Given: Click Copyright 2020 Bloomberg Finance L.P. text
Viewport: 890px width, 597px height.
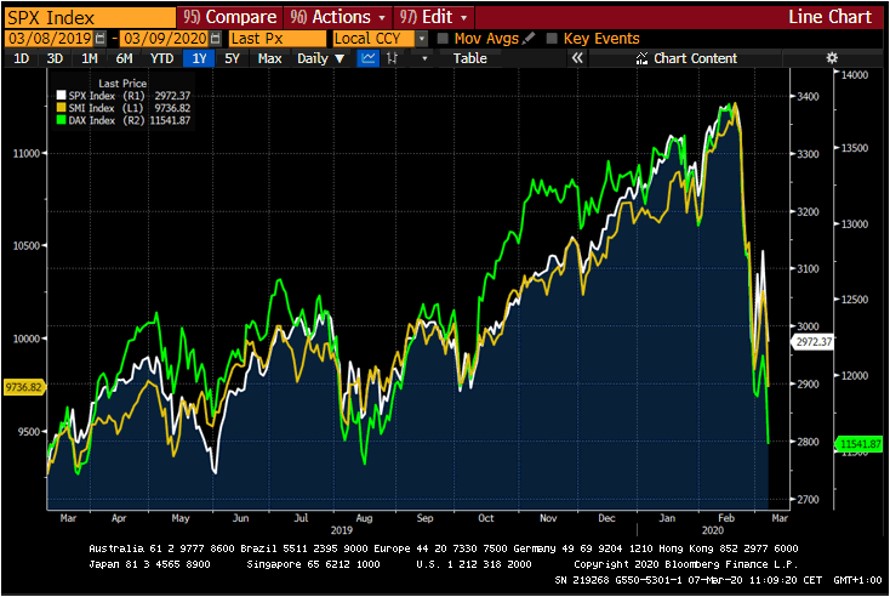Looking at the screenshot, I should [686, 564].
